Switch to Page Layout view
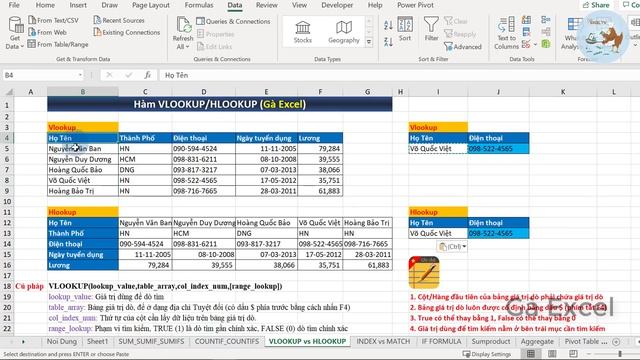 (x=552, y=354)
